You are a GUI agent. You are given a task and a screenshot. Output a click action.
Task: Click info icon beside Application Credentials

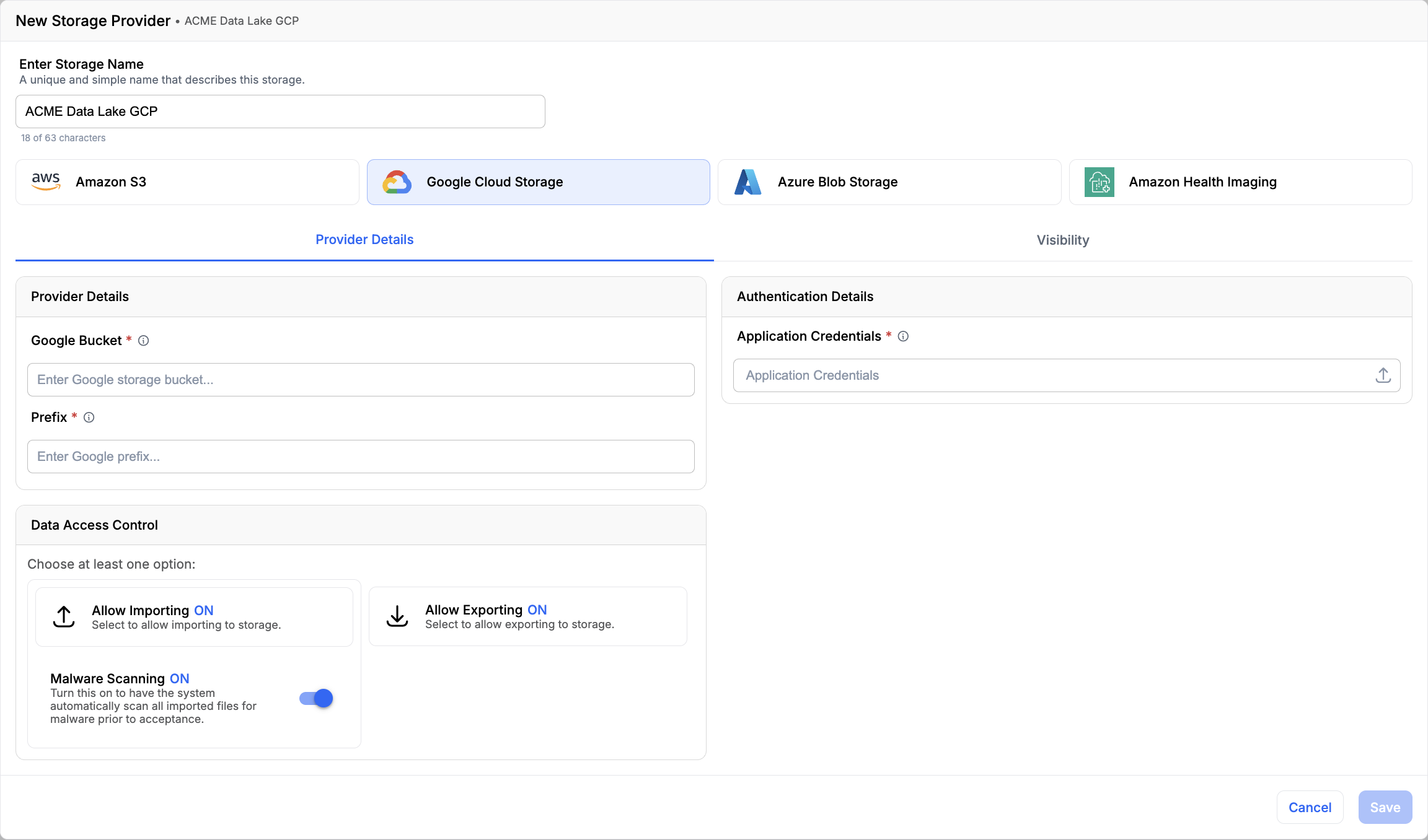(903, 336)
